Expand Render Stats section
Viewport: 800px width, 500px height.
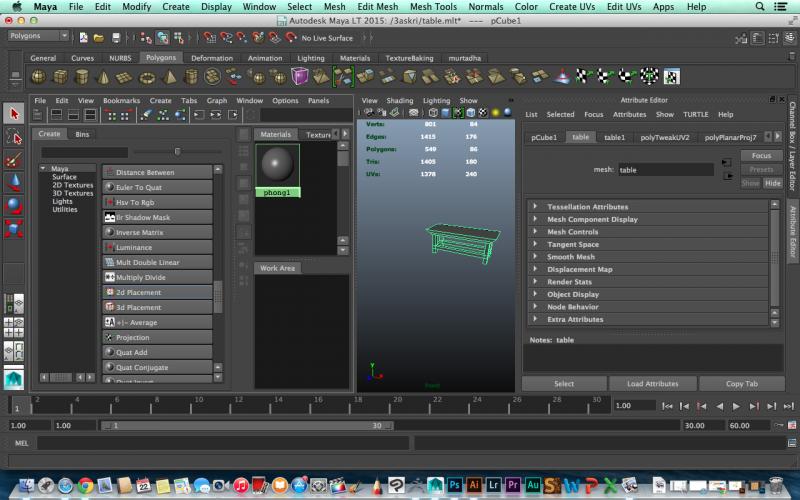tap(535, 282)
